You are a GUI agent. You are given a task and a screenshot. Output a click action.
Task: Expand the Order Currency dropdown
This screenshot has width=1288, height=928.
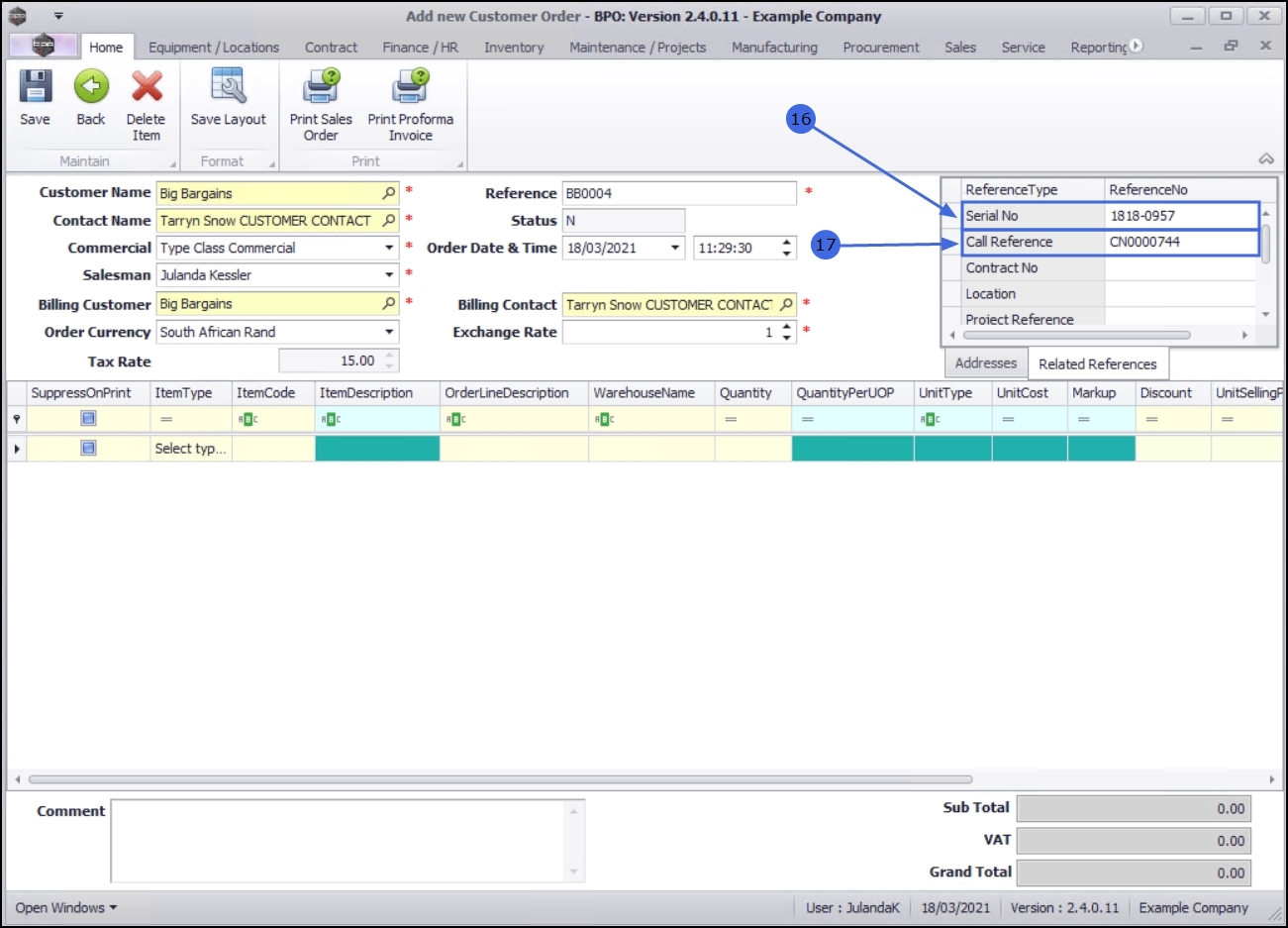pos(389,332)
